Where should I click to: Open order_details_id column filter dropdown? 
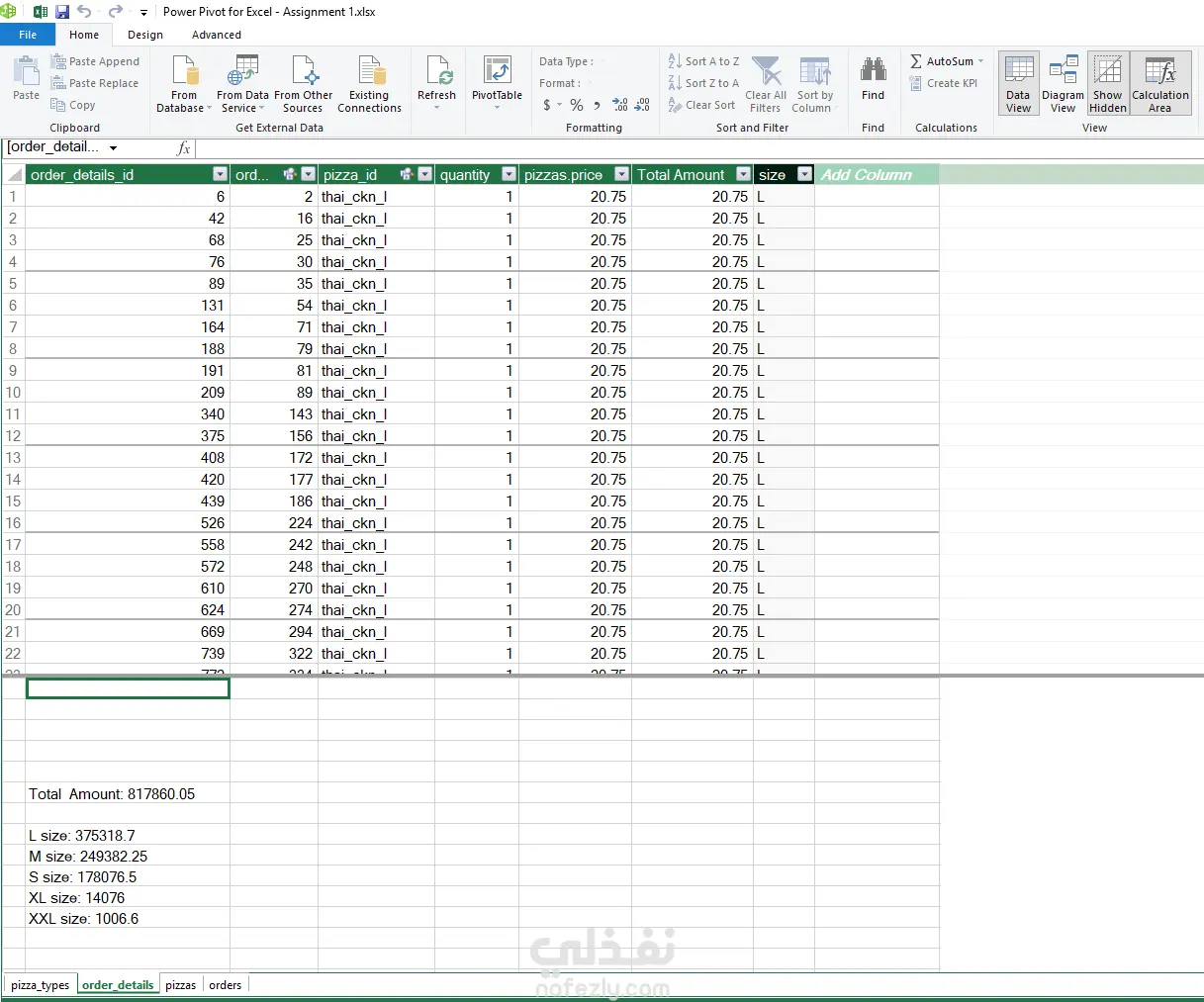click(221, 174)
